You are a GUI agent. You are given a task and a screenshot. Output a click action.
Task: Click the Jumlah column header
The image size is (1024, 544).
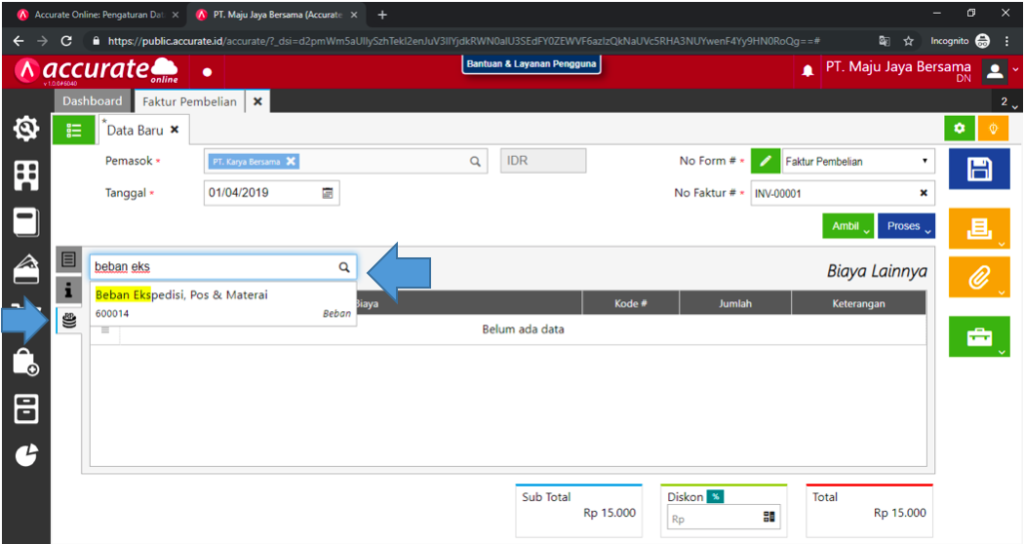735,303
